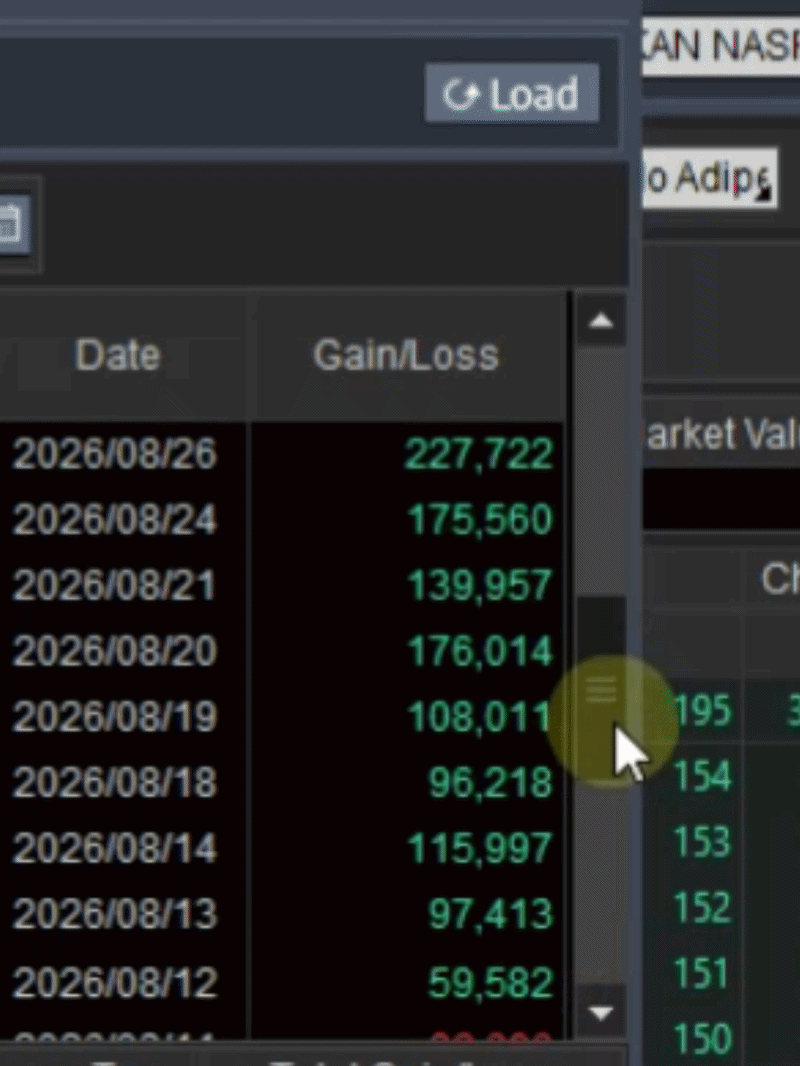Click the value 154 in right panel
Image resolution: width=800 pixels, height=1066 pixels.
point(703,776)
